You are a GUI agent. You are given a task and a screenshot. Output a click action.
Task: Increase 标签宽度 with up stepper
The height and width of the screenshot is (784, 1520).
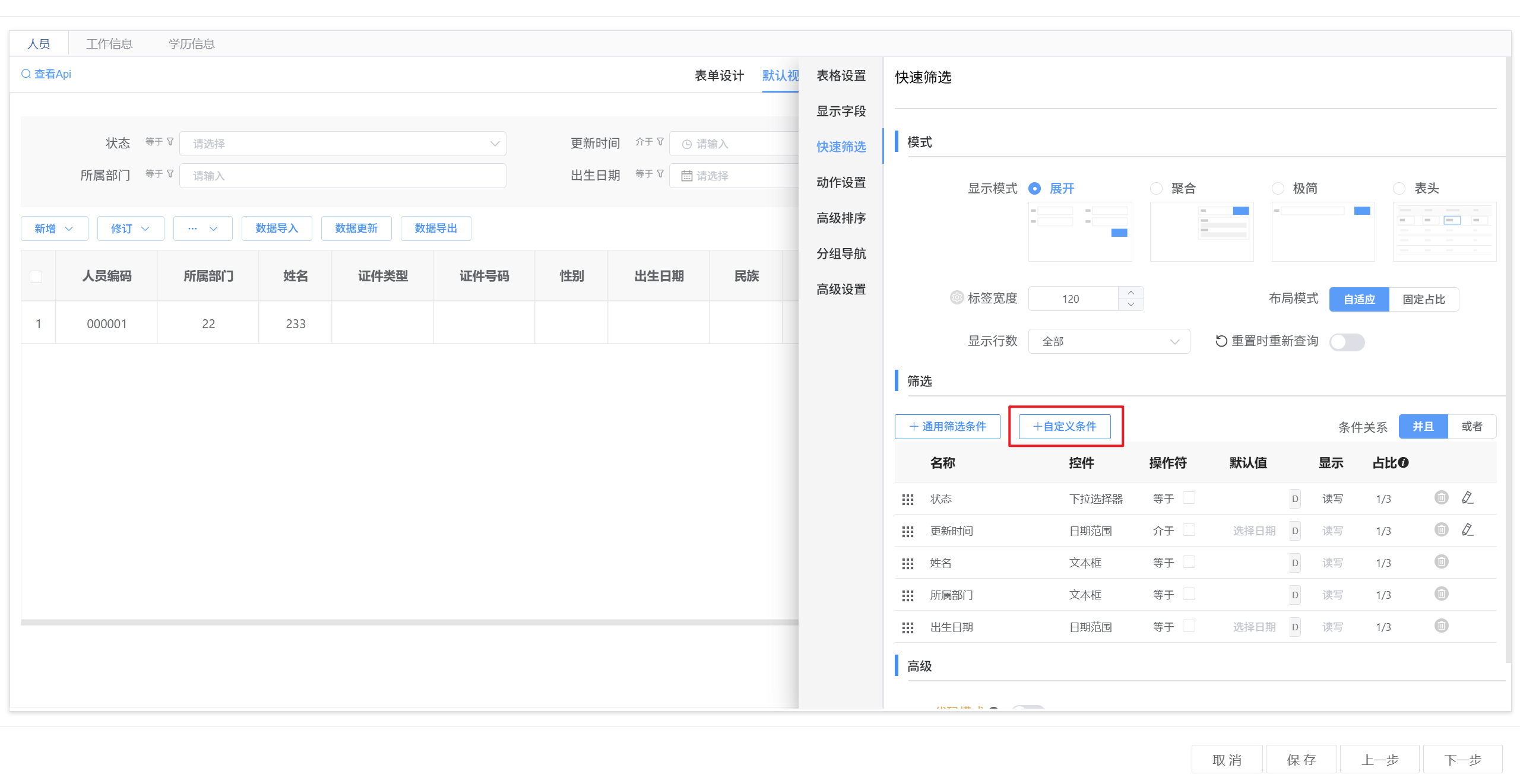point(1130,293)
